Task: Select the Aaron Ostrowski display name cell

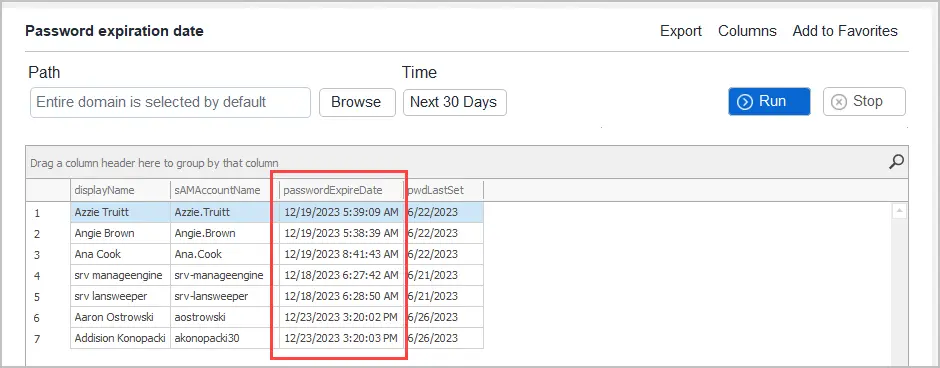Action: (x=120, y=317)
